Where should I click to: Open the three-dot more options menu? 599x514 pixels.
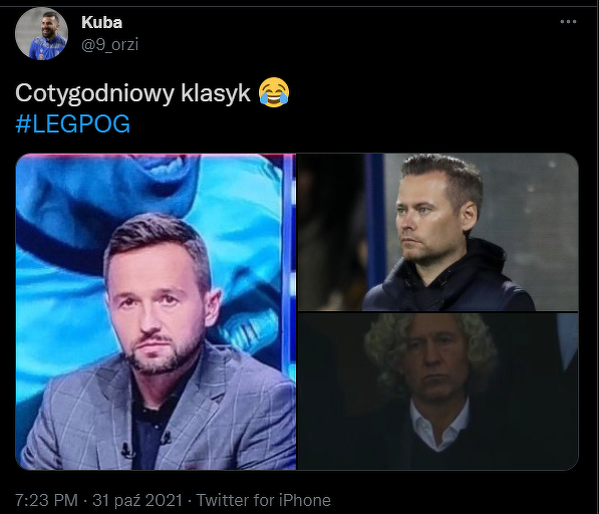coord(568,22)
